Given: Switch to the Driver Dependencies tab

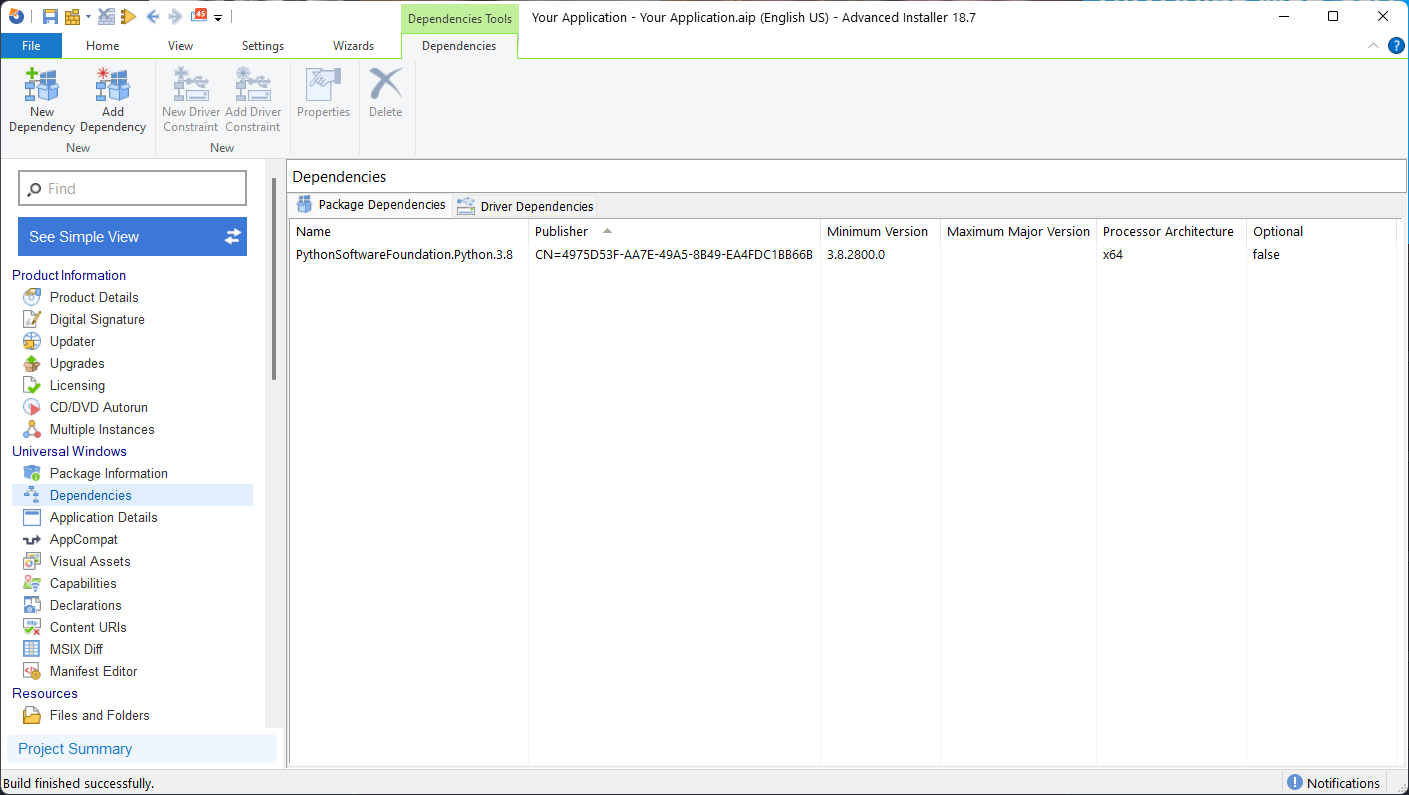Looking at the screenshot, I should [525, 206].
